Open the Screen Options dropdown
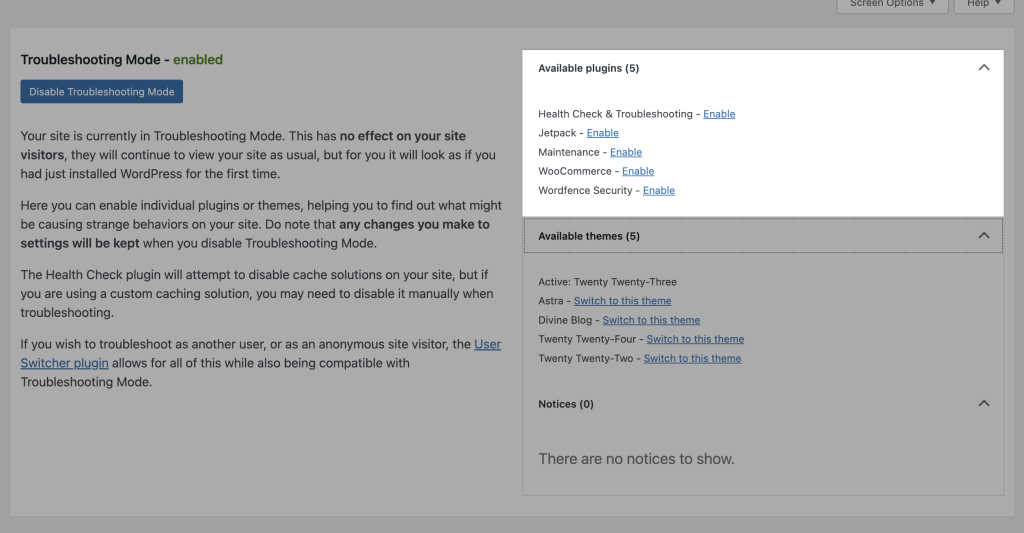This screenshot has width=1024, height=533. pos(892,4)
